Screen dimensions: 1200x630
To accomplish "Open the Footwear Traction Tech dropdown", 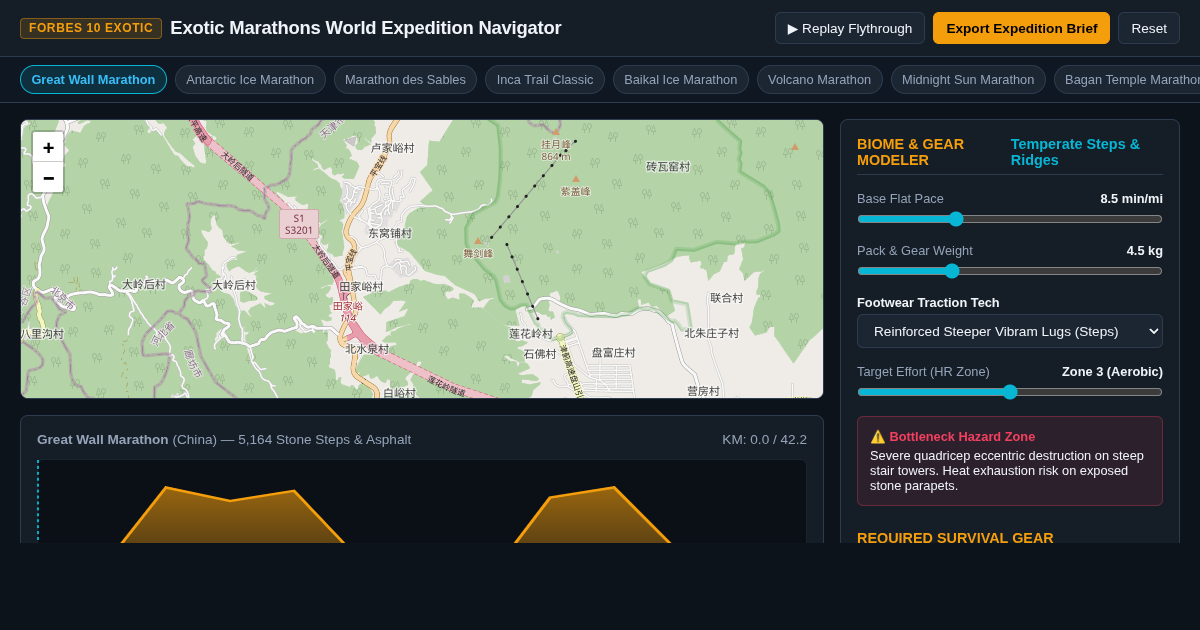I will tap(1010, 331).
